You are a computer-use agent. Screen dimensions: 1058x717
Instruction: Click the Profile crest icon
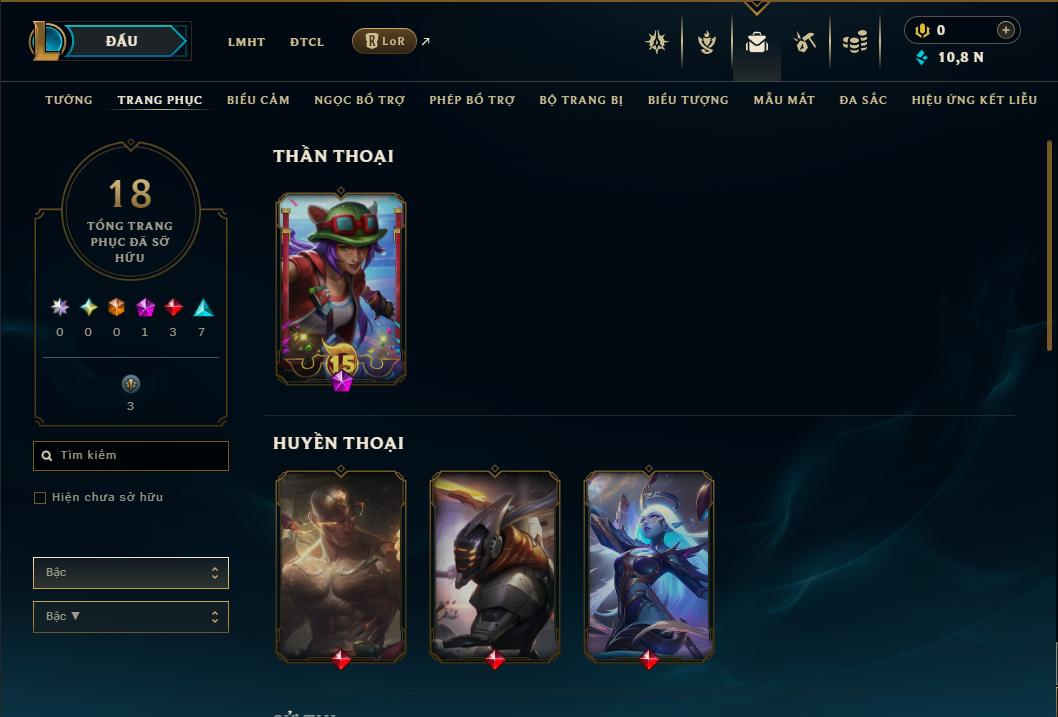657,42
